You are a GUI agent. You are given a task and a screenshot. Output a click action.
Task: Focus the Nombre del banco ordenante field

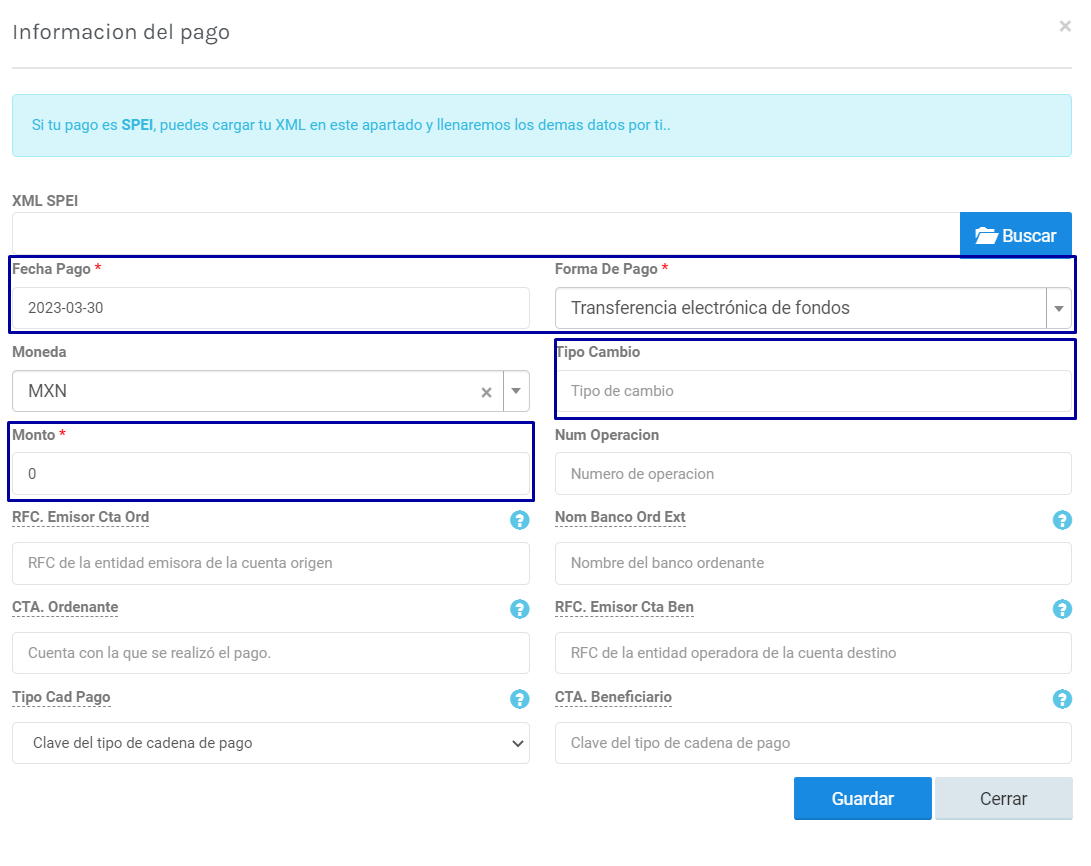coord(812,563)
